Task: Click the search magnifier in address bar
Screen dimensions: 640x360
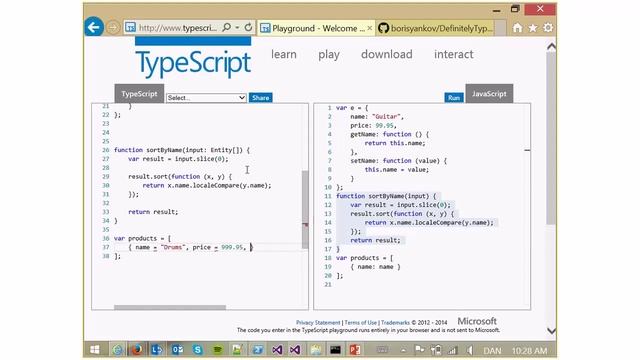Action: (227, 27)
